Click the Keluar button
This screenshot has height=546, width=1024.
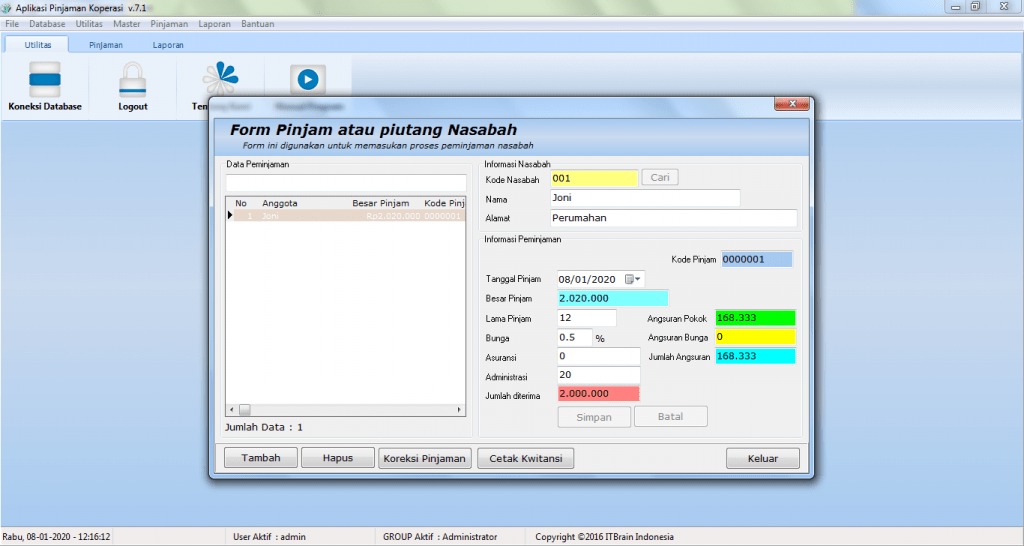763,458
